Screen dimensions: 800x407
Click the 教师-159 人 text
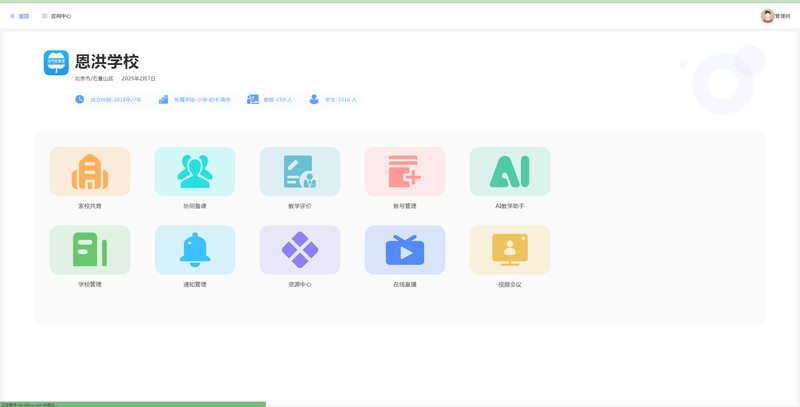(278, 100)
